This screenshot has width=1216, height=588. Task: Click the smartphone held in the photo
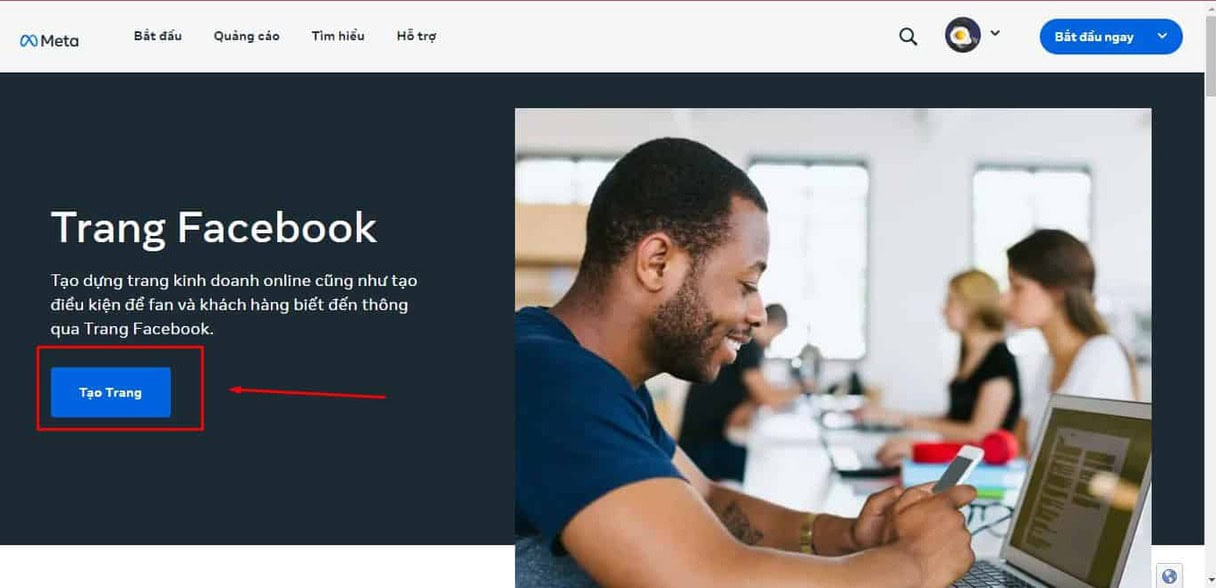[x=958, y=468]
